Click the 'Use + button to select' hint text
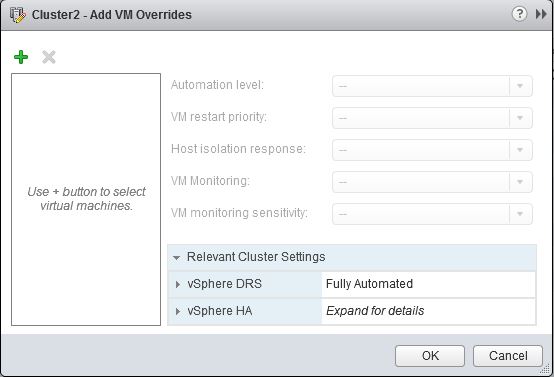The height and width of the screenshot is (377, 554). pos(86,192)
